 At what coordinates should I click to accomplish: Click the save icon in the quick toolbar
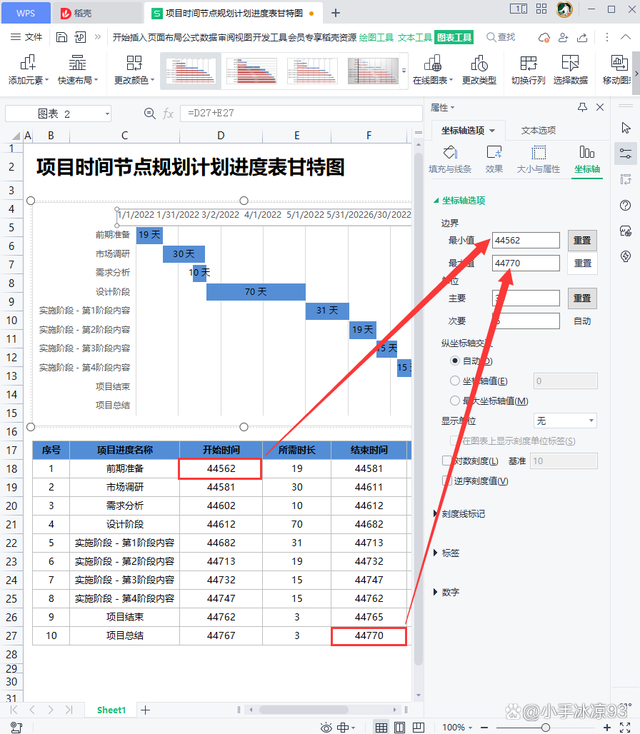61,37
